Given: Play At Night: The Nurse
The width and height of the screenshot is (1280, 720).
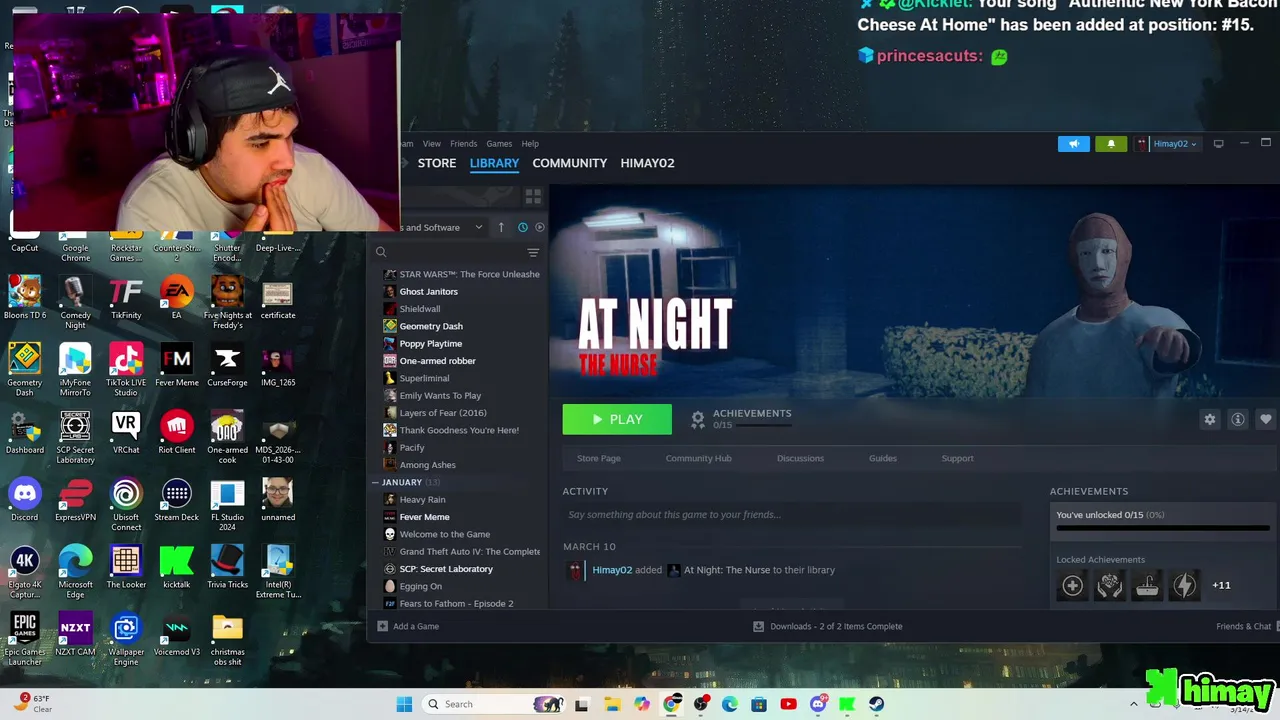Looking at the screenshot, I should 617,420.
